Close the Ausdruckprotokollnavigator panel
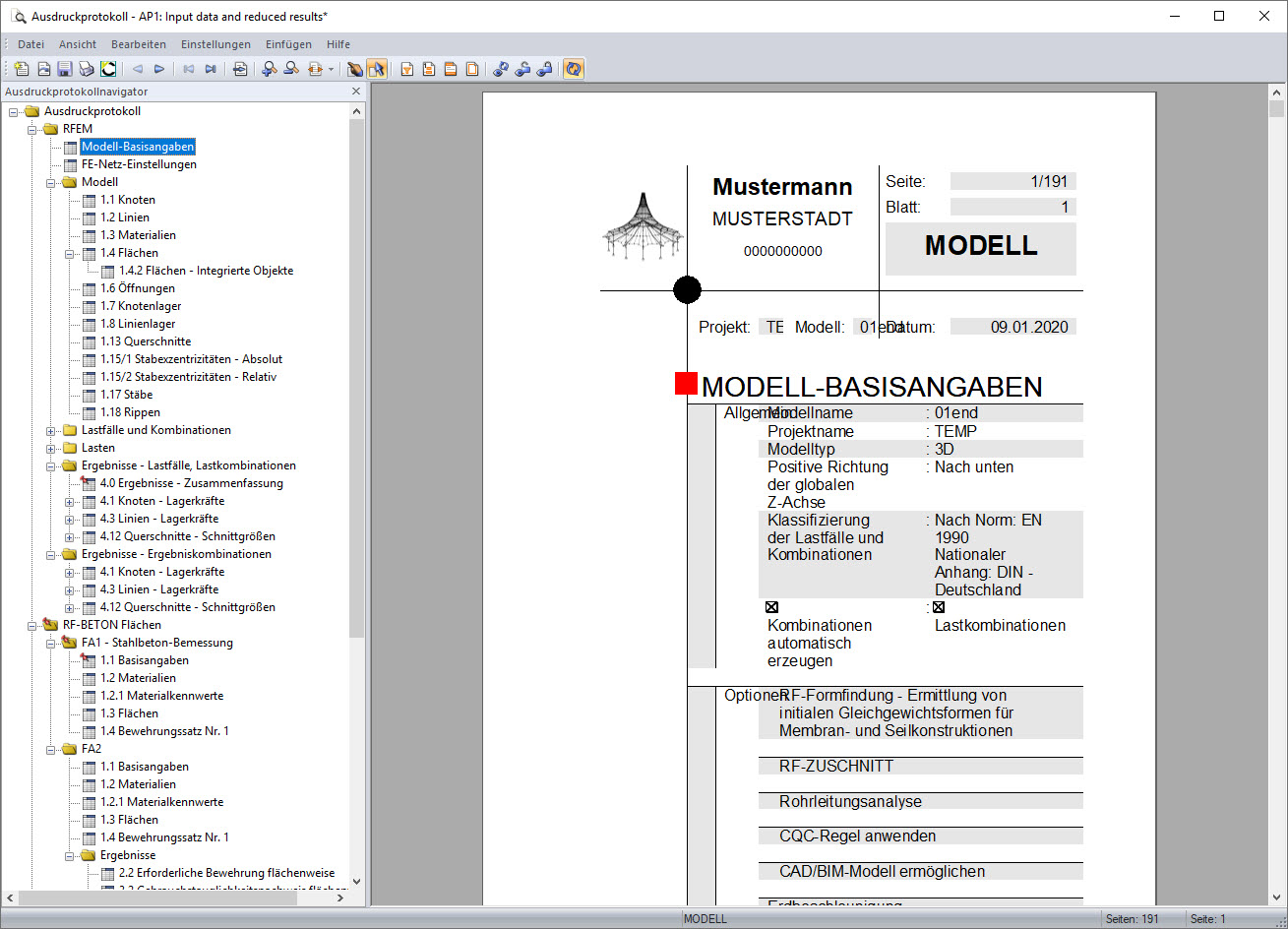The height and width of the screenshot is (929, 1288). pos(356,91)
